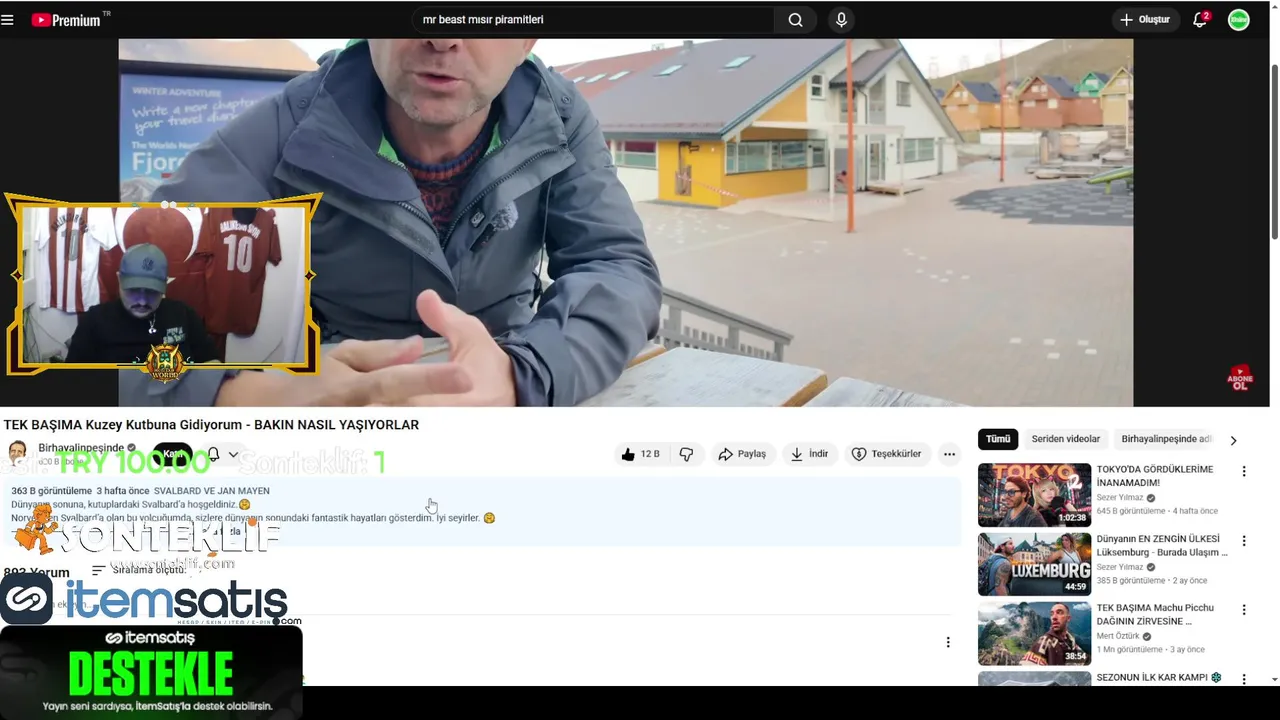Select the Seriden videolar chip
The height and width of the screenshot is (720, 1280).
coord(1066,439)
